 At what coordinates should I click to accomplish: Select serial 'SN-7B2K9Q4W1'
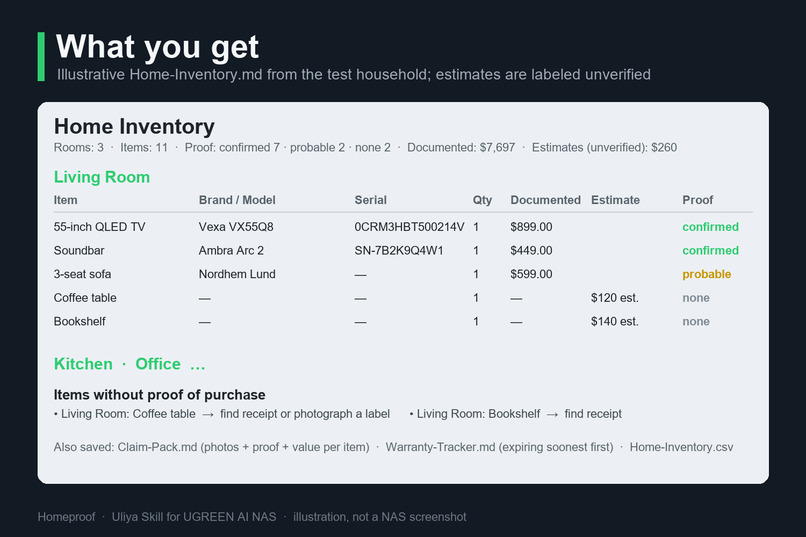[399, 250]
